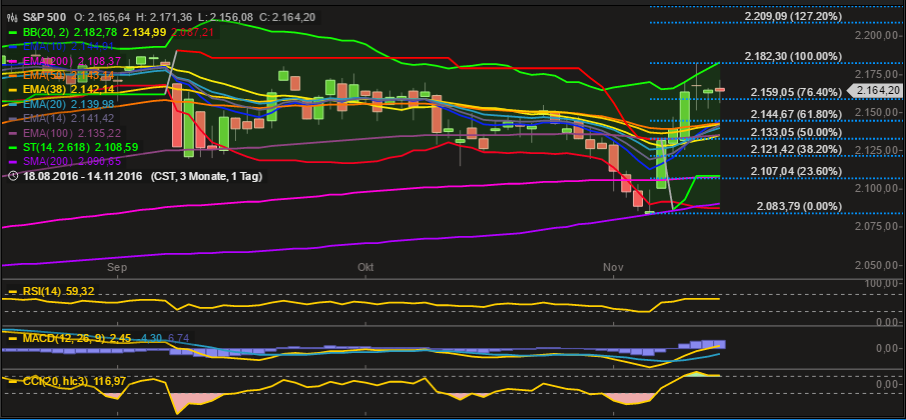This screenshot has height=420, width=906.
Task: Select Fibonacci level 2.209,09 (127.20%)
Action: click(793, 17)
